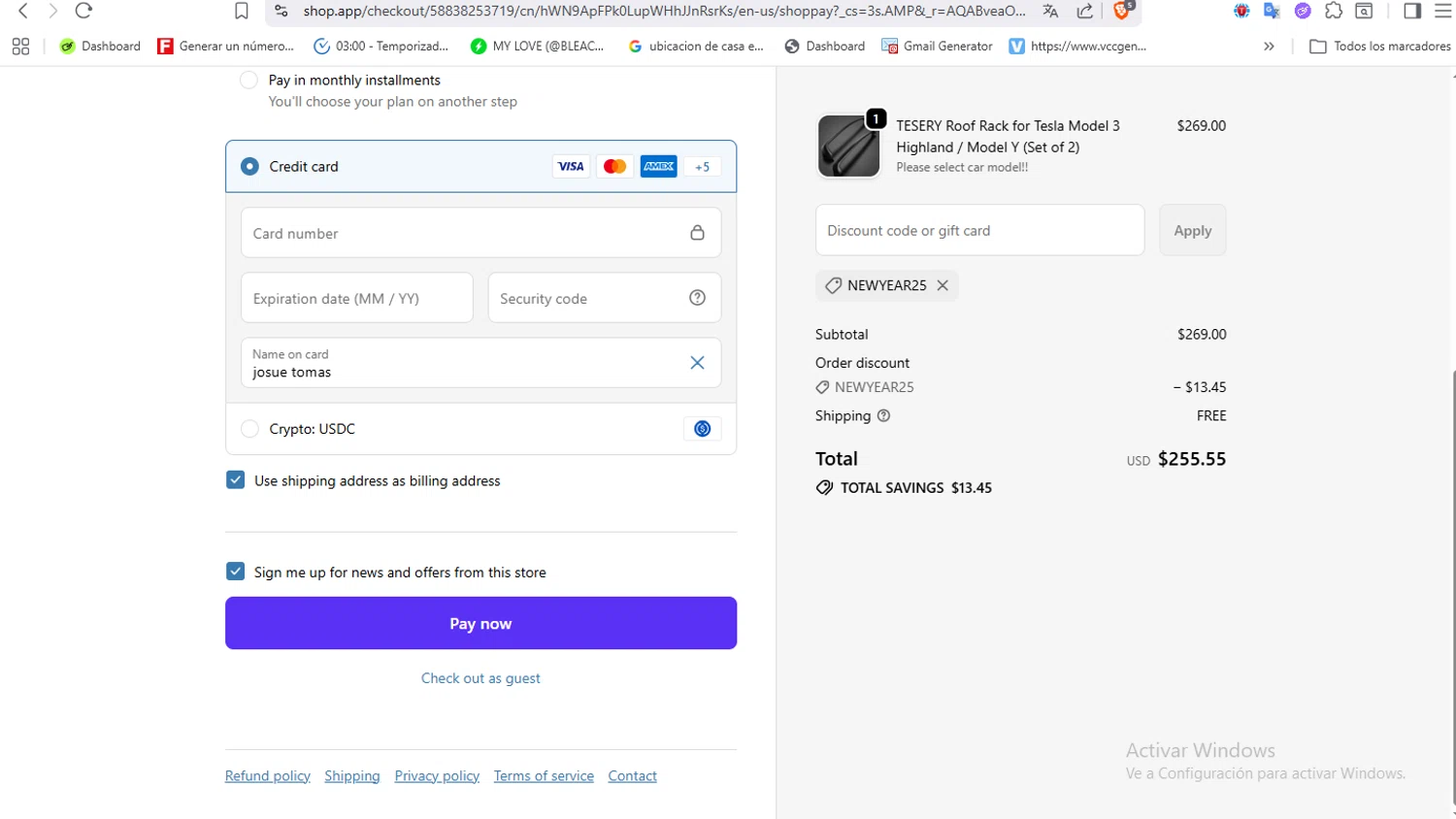Open the red globe extension icon

pos(1241,12)
